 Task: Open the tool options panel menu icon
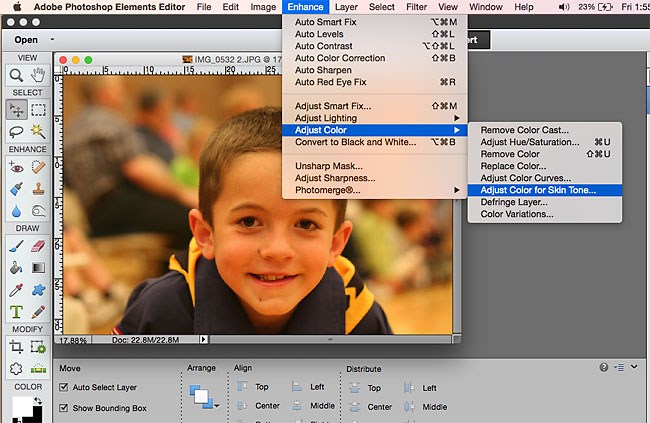tap(619, 367)
